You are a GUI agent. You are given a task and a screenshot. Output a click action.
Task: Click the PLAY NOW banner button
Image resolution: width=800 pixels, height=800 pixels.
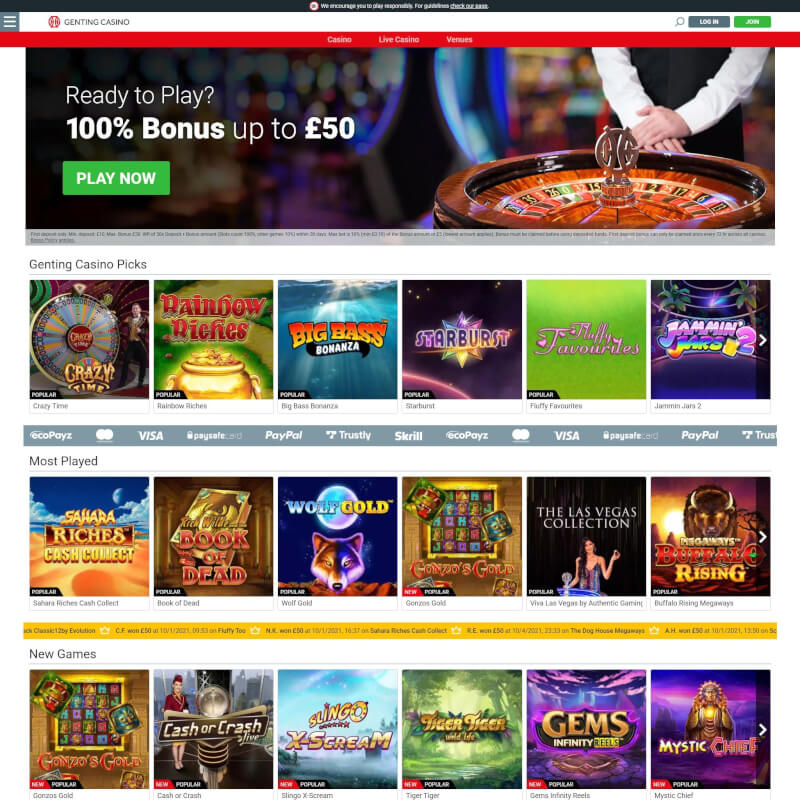116,178
